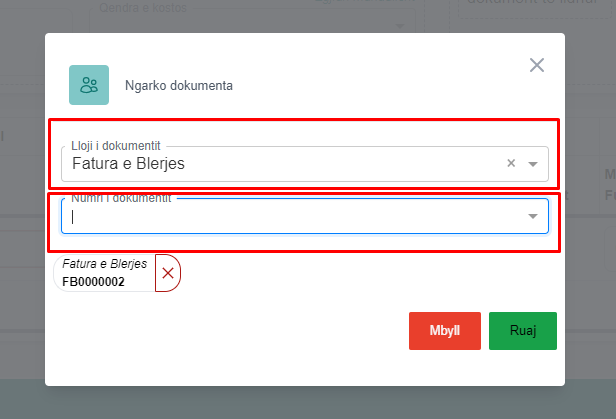Screen dimensions: 616x419
Task: Expand the Qendra e kostos dropdown behind dialog
Action: [x=402, y=25]
